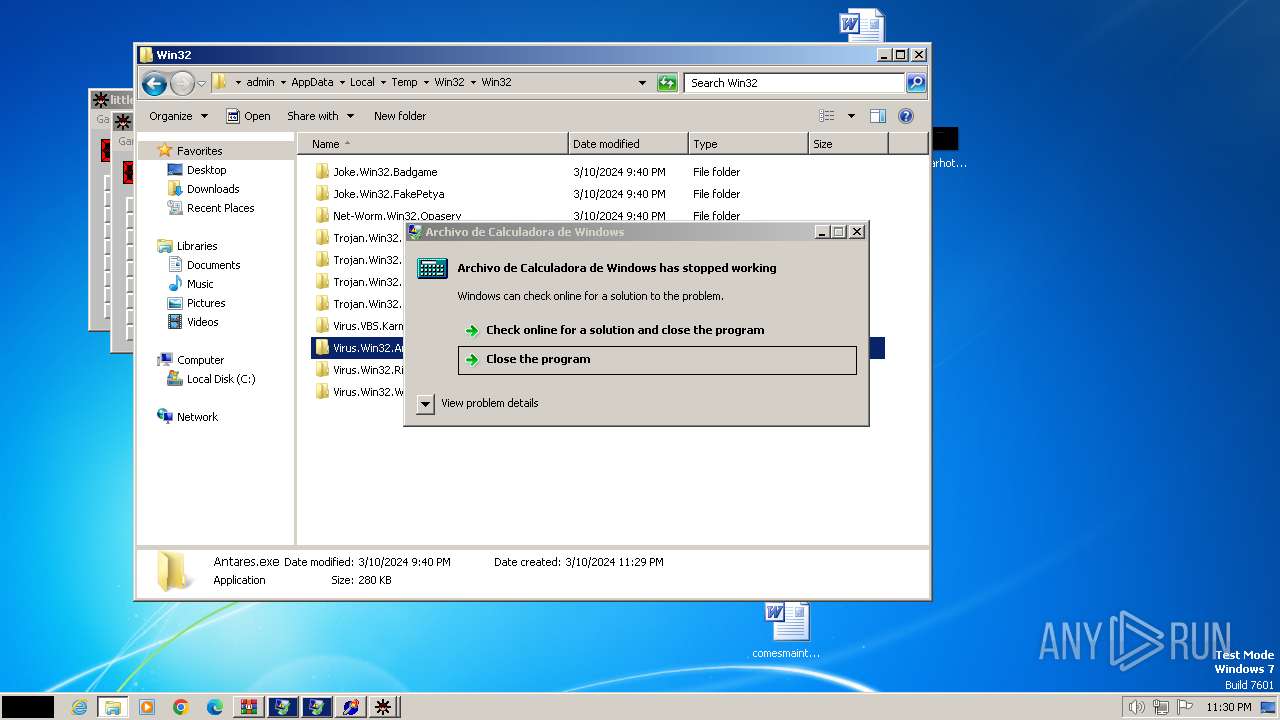The height and width of the screenshot is (720, 1280).
Task: Click the 11:30 PM taskbar clock
Action: click(1228, 707)
